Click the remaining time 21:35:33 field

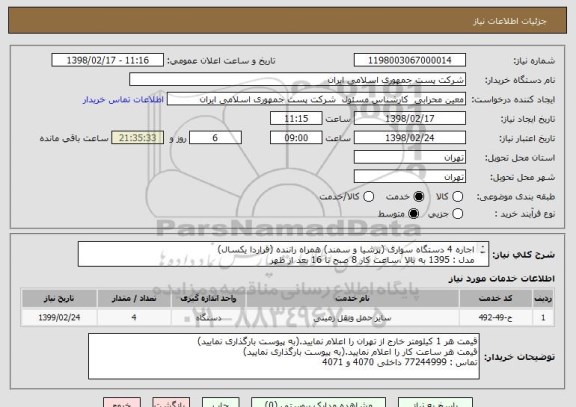coord(138,138)
